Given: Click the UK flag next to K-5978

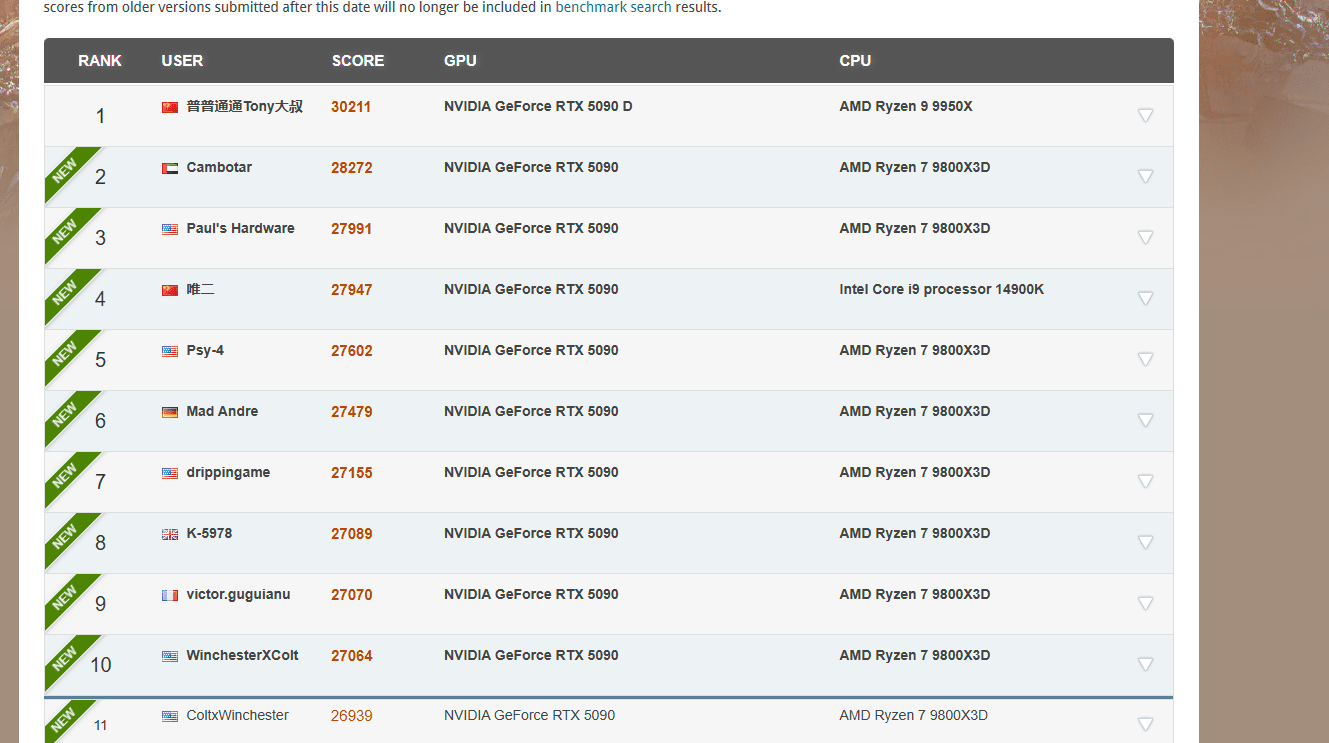Looking at the screenshot, I should coord(170,534).
